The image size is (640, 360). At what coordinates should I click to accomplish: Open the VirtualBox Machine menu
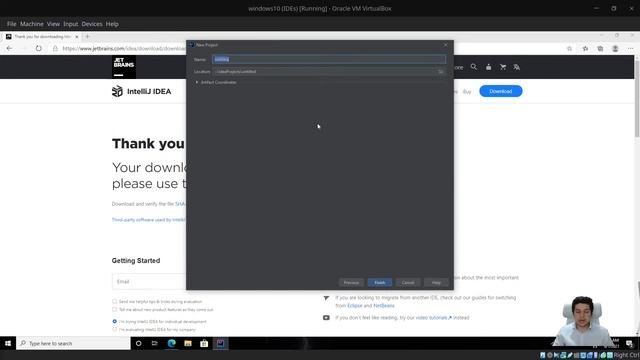pyautogui.click(x=31, y=24)
